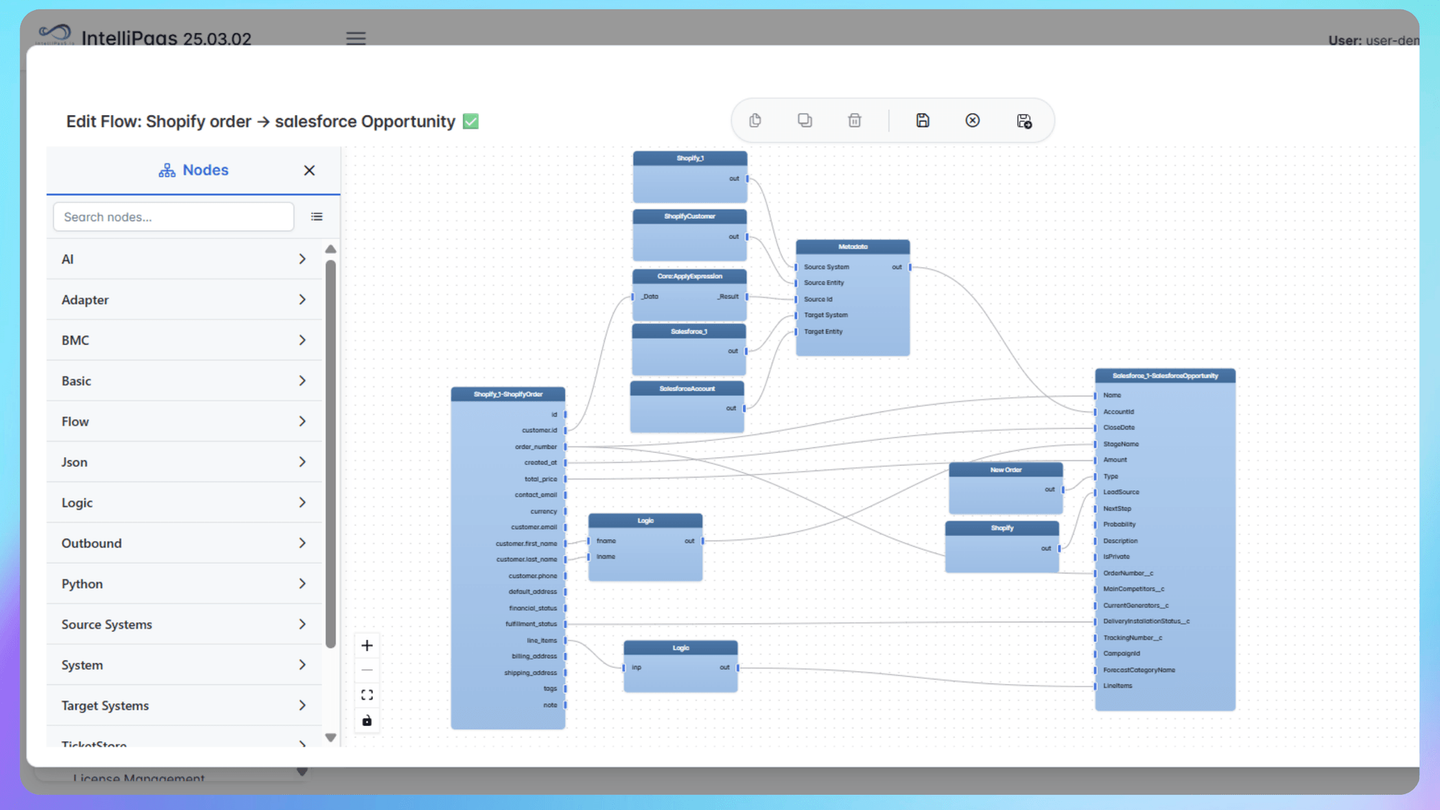
Task: Click the list view icon beside search
Action: pos(317,217)
